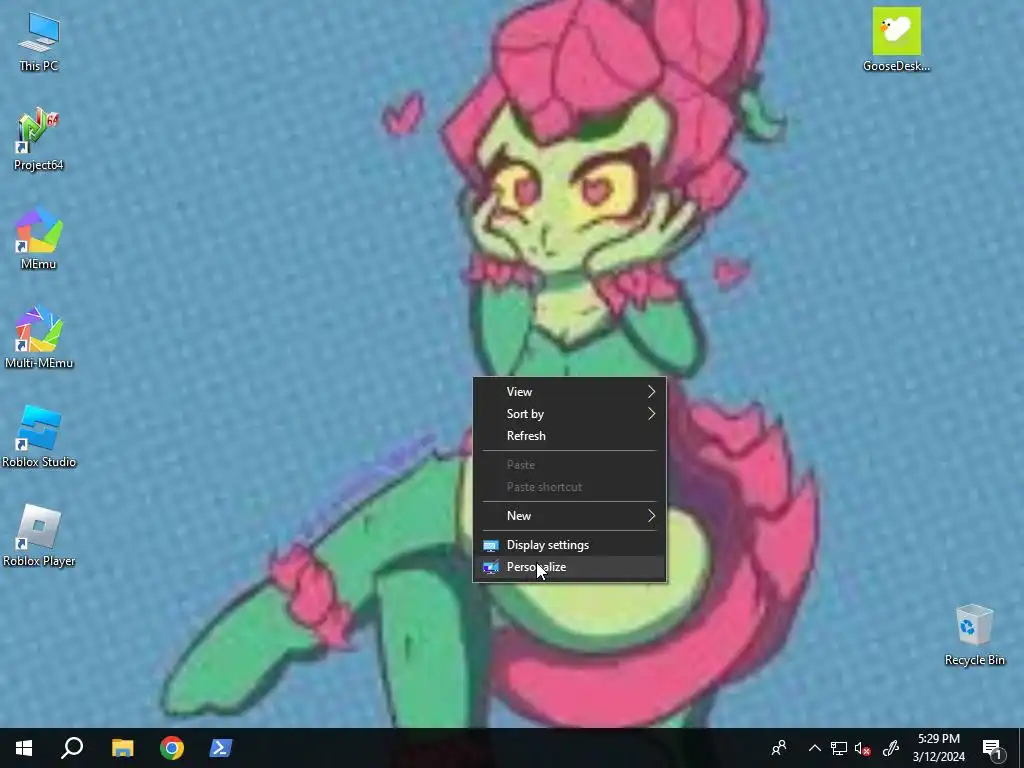
Task: Click the network status tray icon
Action: [x=839, y=748]
